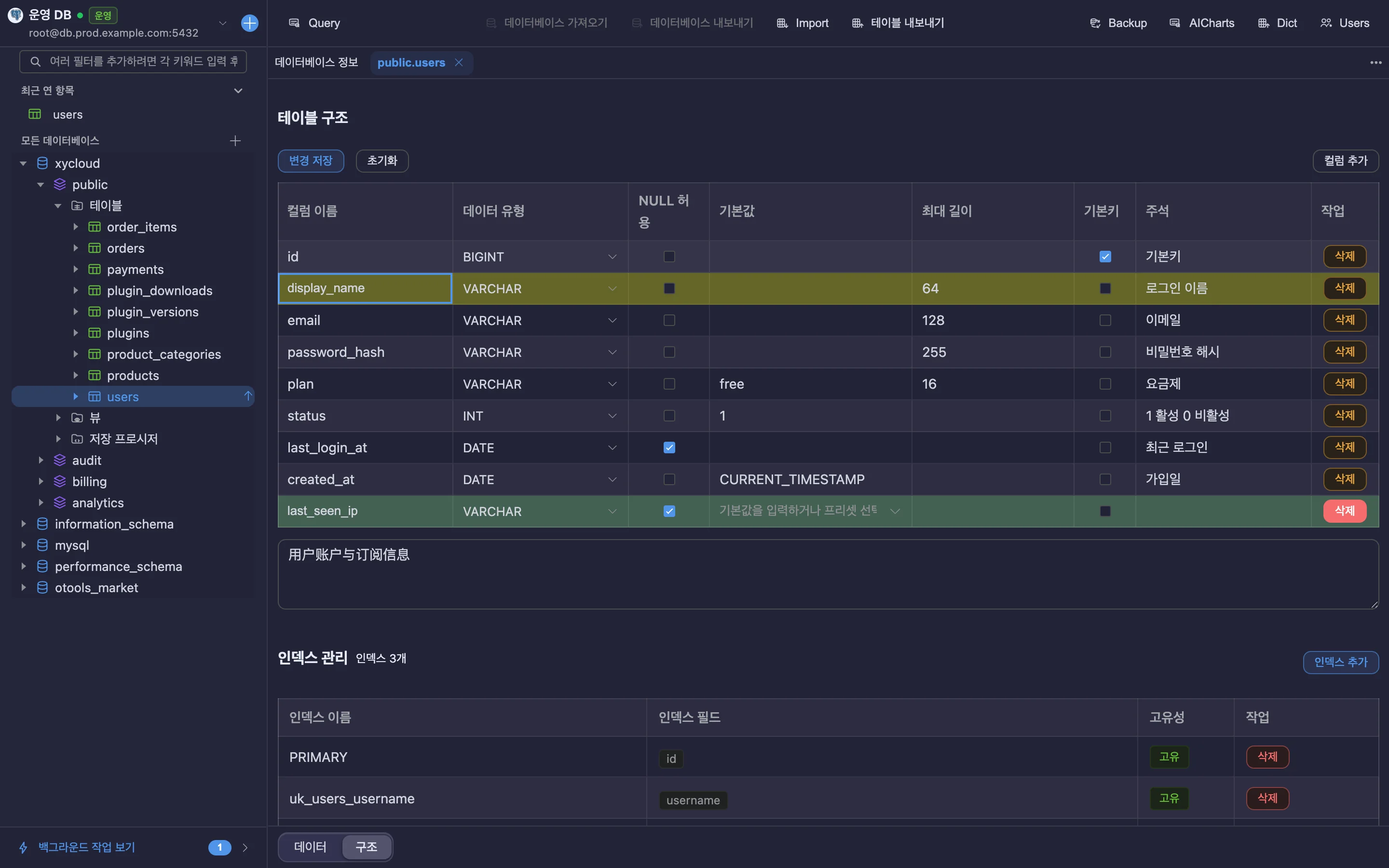
Task: Click the blue add connection plus icon
Action: point(250,23)
